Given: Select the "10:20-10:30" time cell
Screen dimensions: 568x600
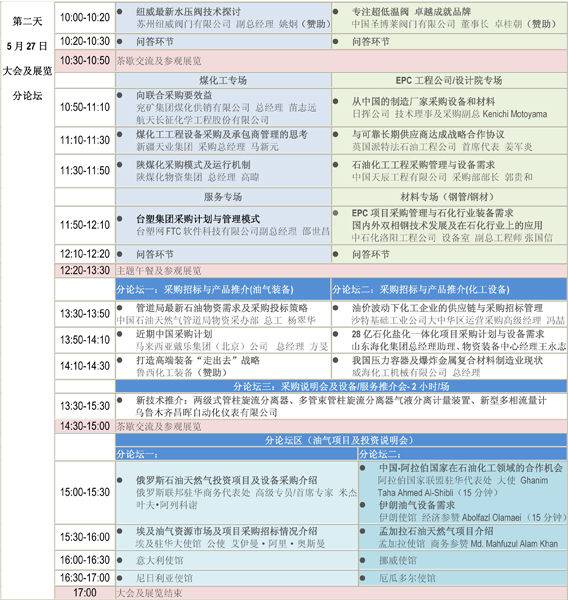Looking at the screenshot, I should (x=85, y=41).
